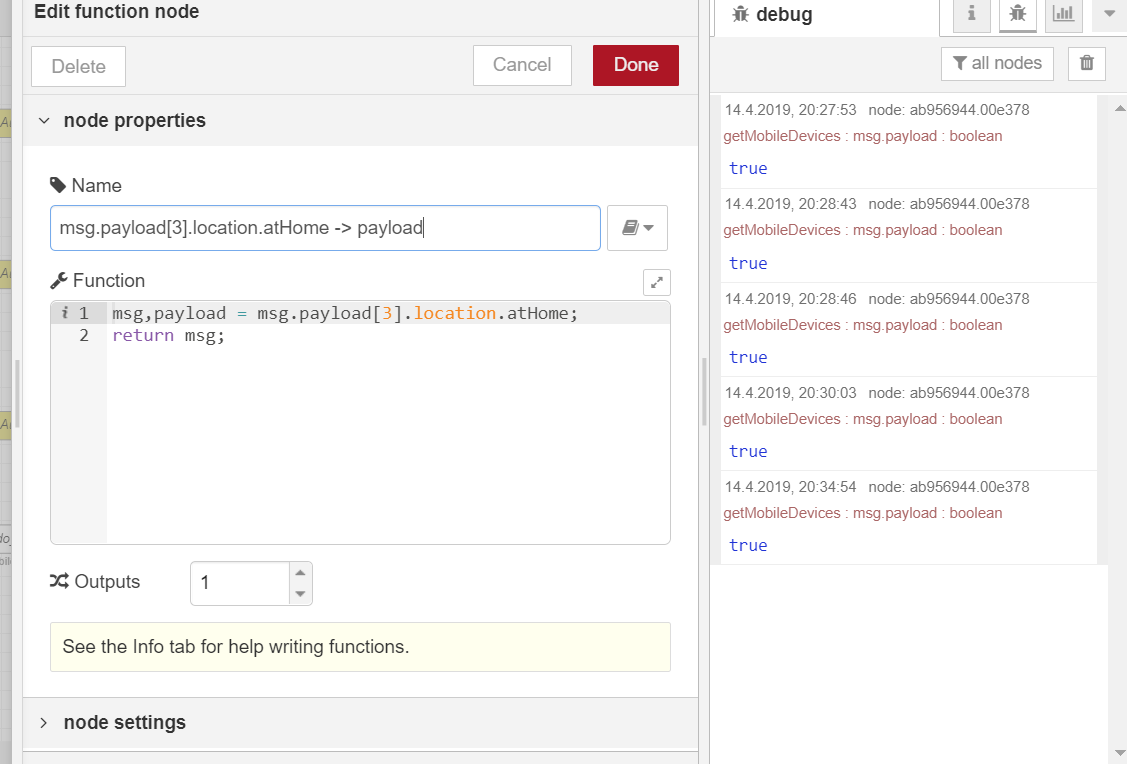1127x764 pixels.
Task: Open the info sidebar tab
Action: (971, 14)
